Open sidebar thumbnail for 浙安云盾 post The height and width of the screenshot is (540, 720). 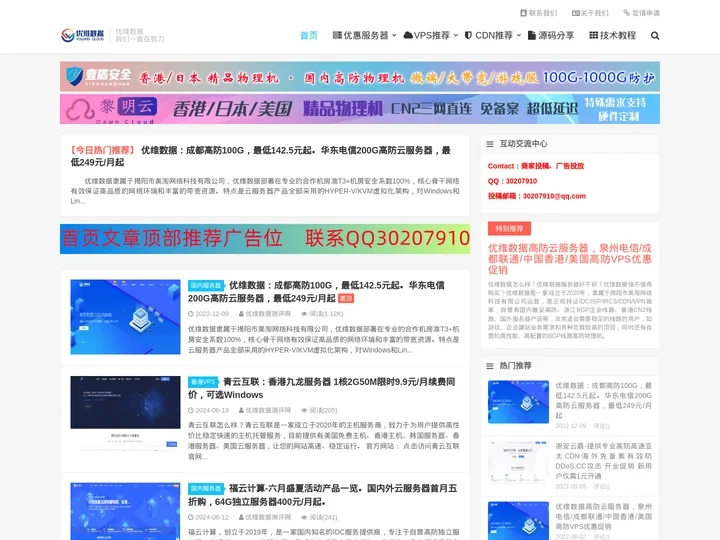pos(518,462)
